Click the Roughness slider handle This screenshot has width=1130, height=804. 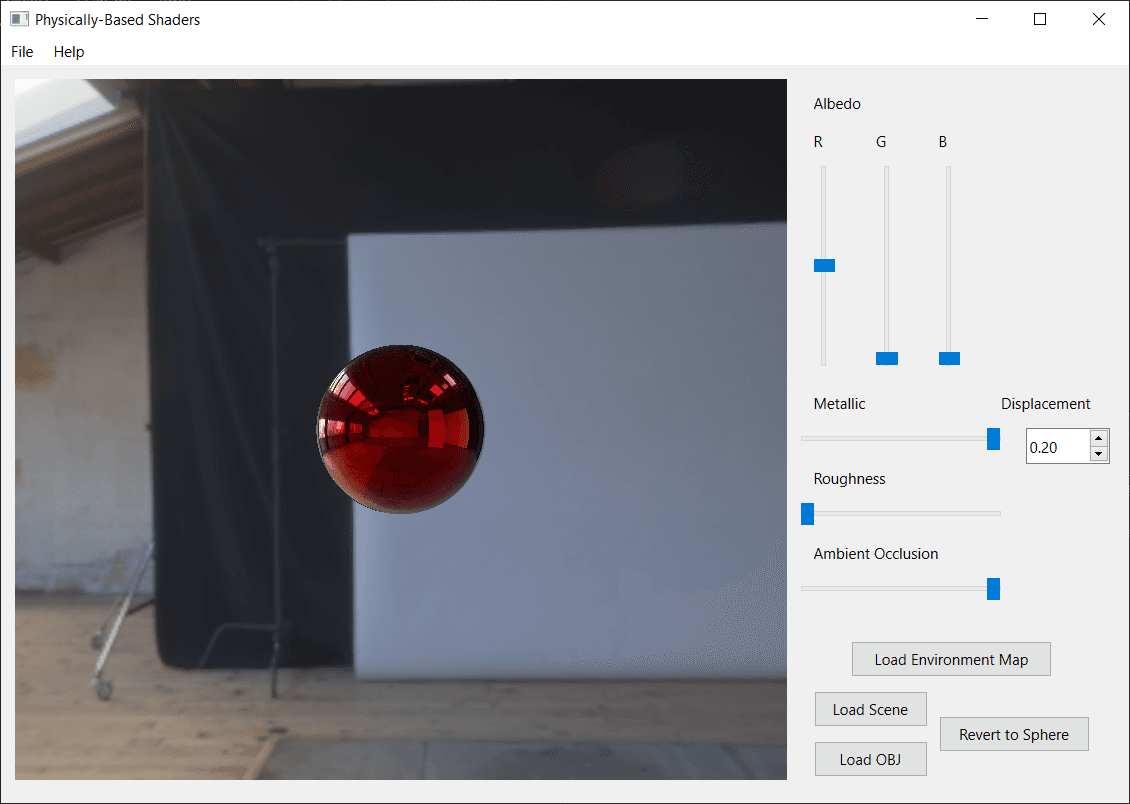[808, 514]
